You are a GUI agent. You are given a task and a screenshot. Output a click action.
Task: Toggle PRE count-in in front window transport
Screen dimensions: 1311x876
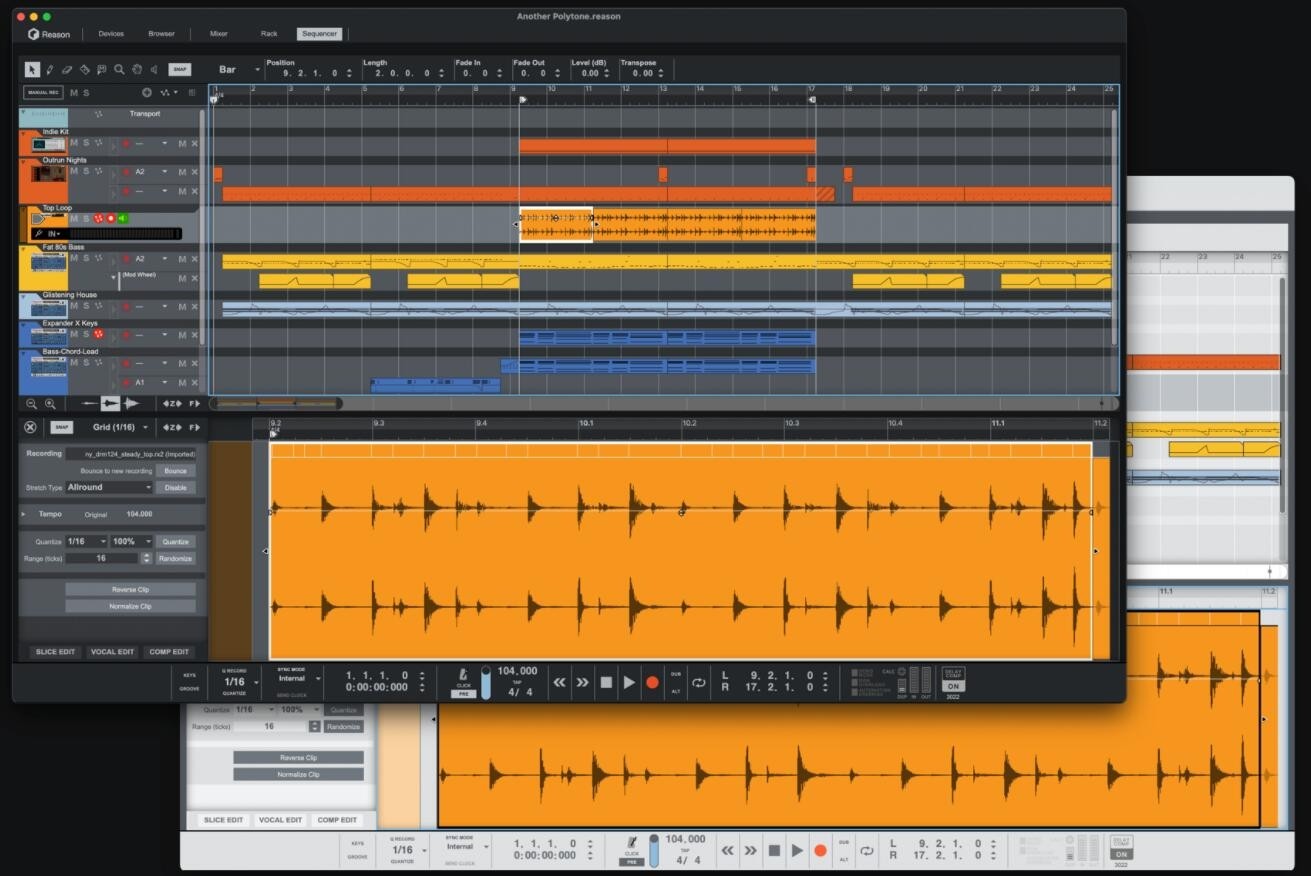(463, 693)
